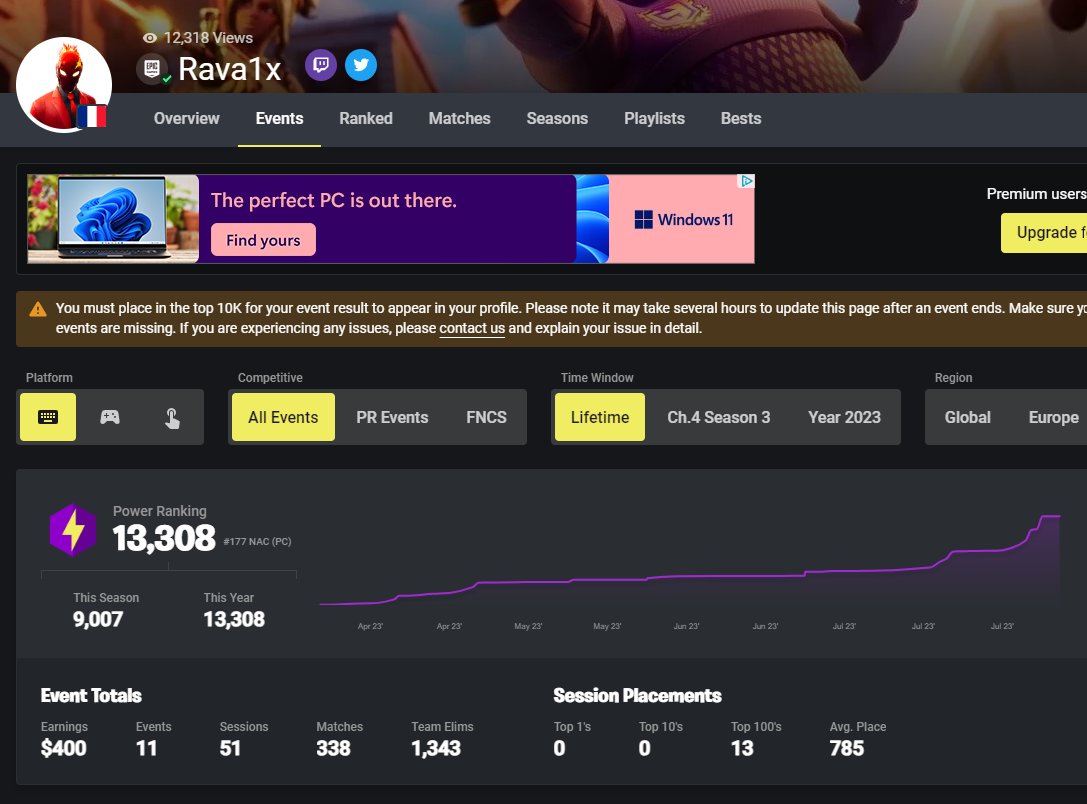Screen dimensions: 1087x804
Task: Open Rava1x's Twitch channel icon
Action: (x=321, y=65)
